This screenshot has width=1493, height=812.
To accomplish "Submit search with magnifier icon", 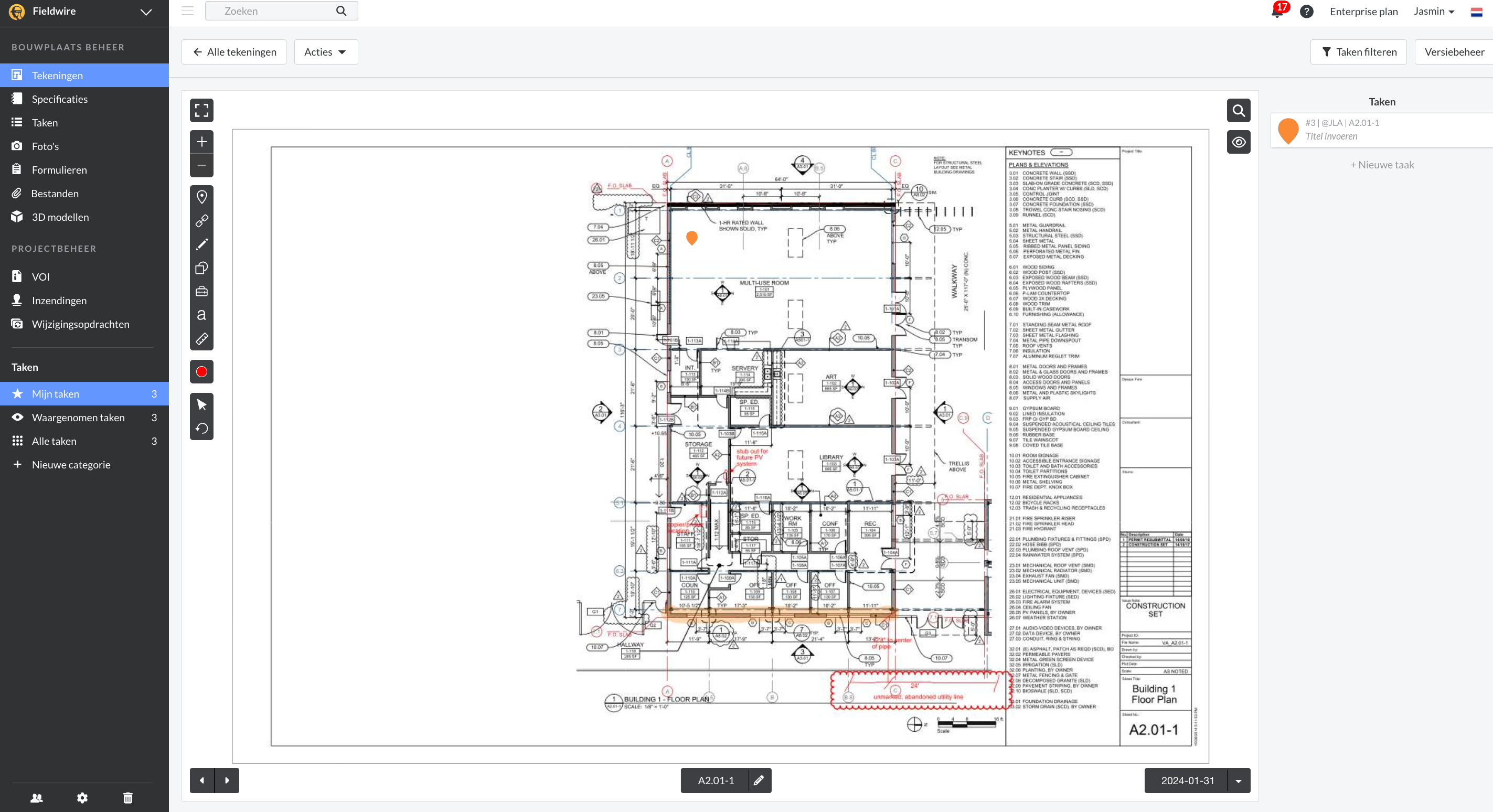I will (342, 11).
